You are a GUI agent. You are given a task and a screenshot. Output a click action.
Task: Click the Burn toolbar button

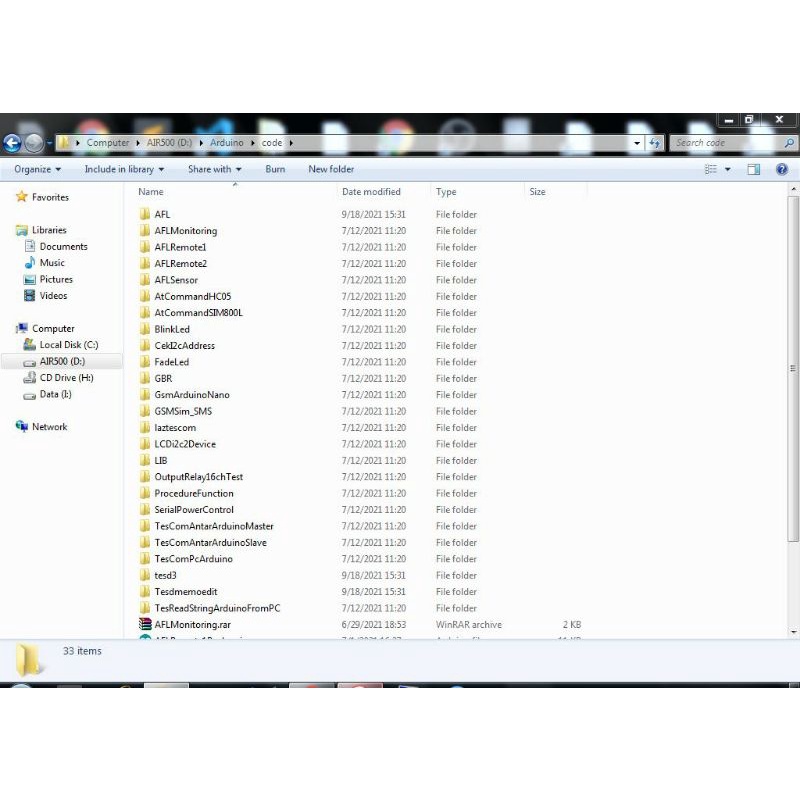275,169
